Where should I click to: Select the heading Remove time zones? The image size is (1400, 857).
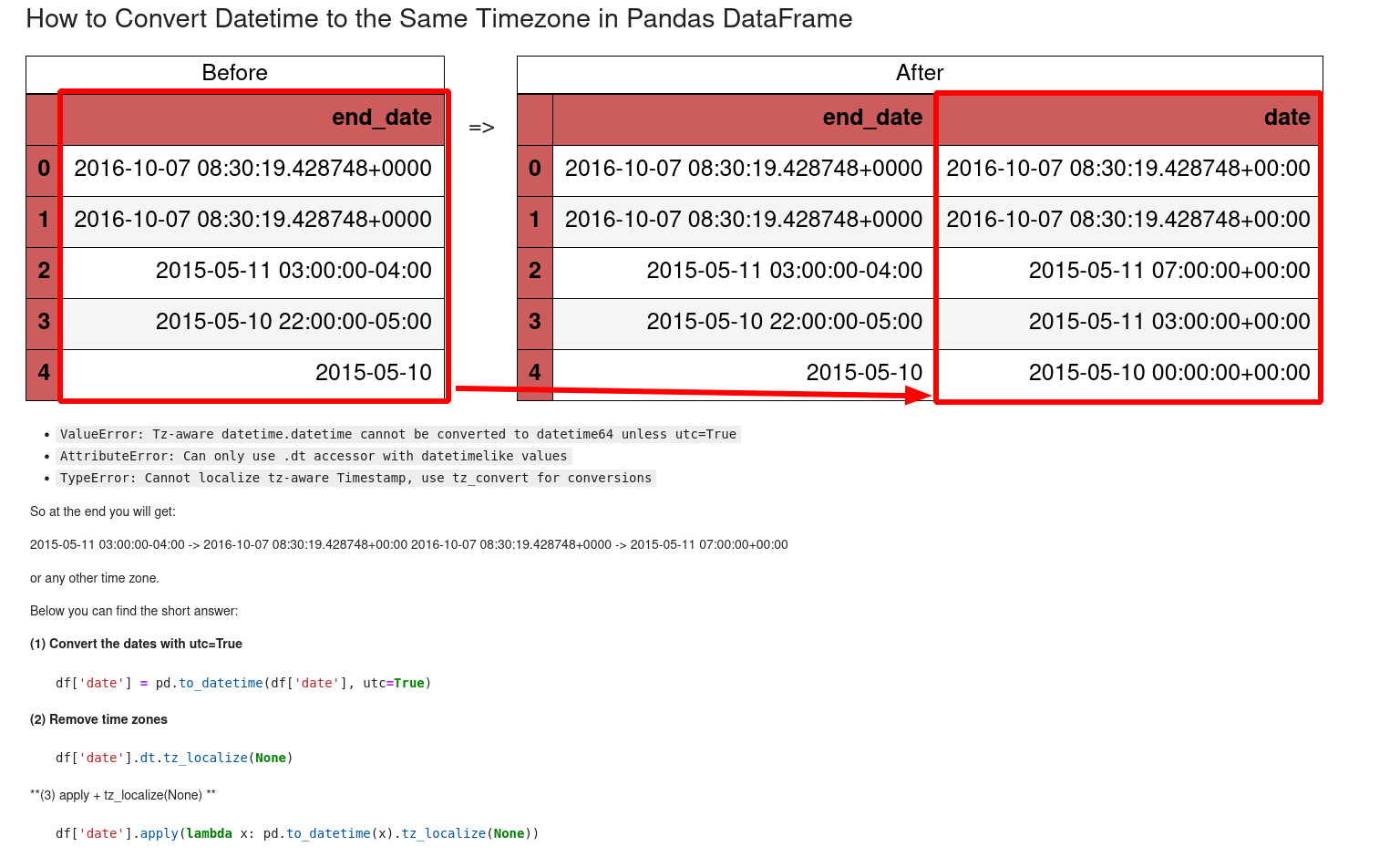tap(98, 719)
